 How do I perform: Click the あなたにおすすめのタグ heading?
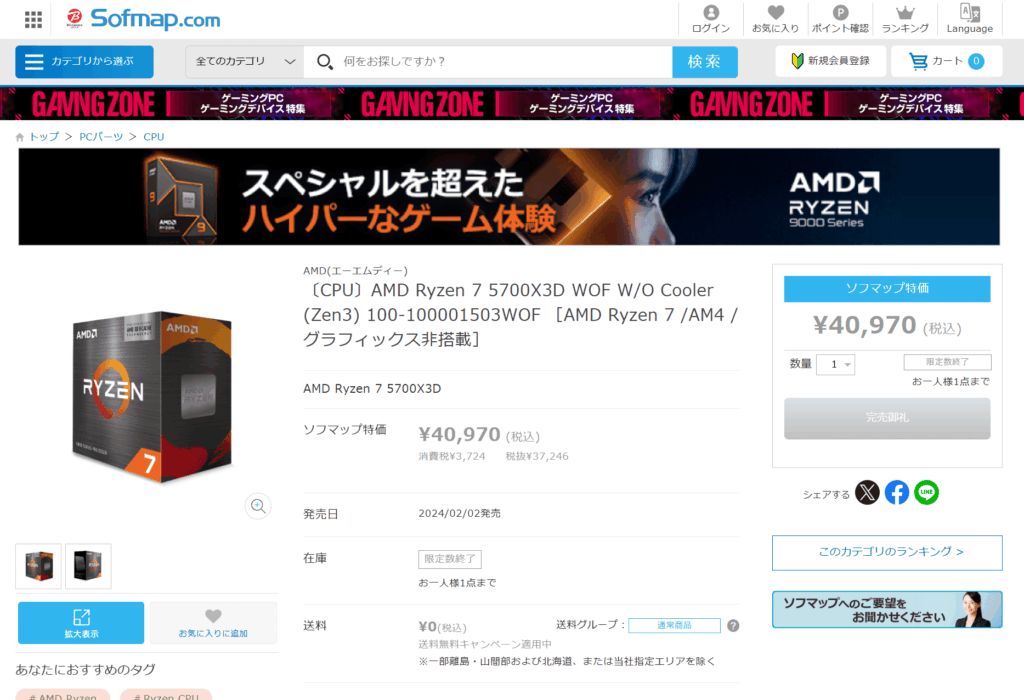[86, 669]
